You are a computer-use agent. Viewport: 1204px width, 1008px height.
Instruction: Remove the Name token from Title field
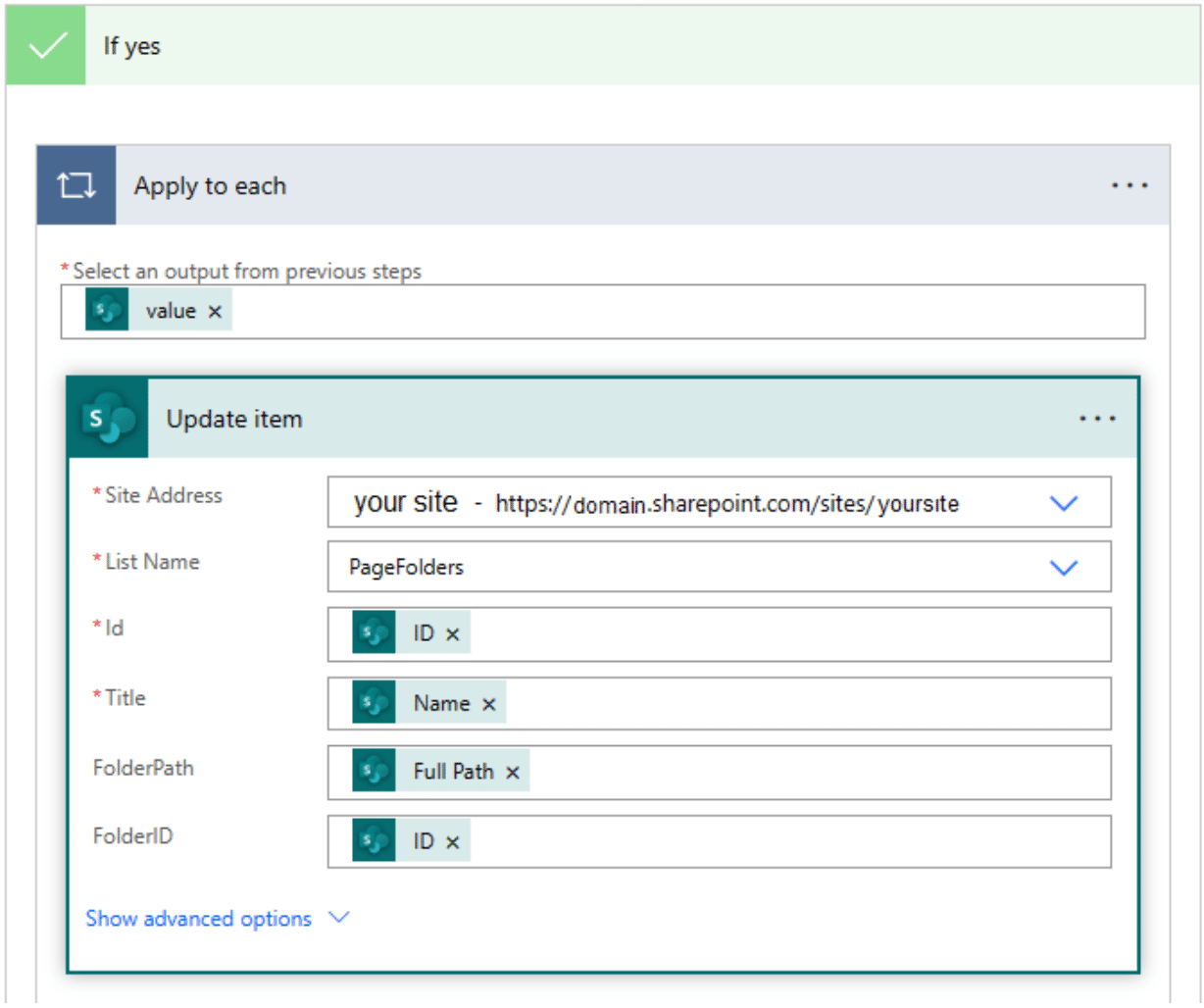[x=488, y=702]
